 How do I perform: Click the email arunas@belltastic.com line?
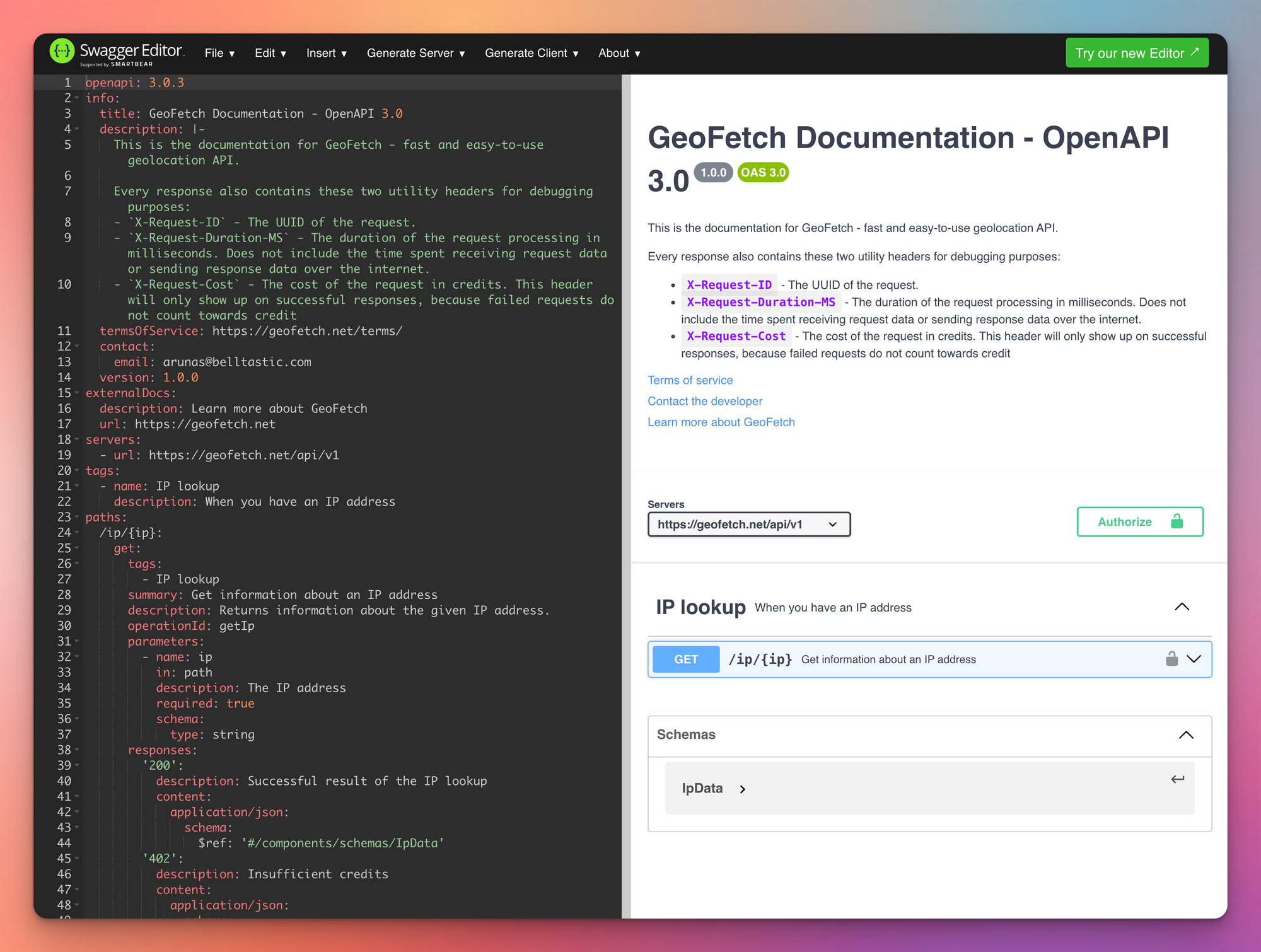212,362
